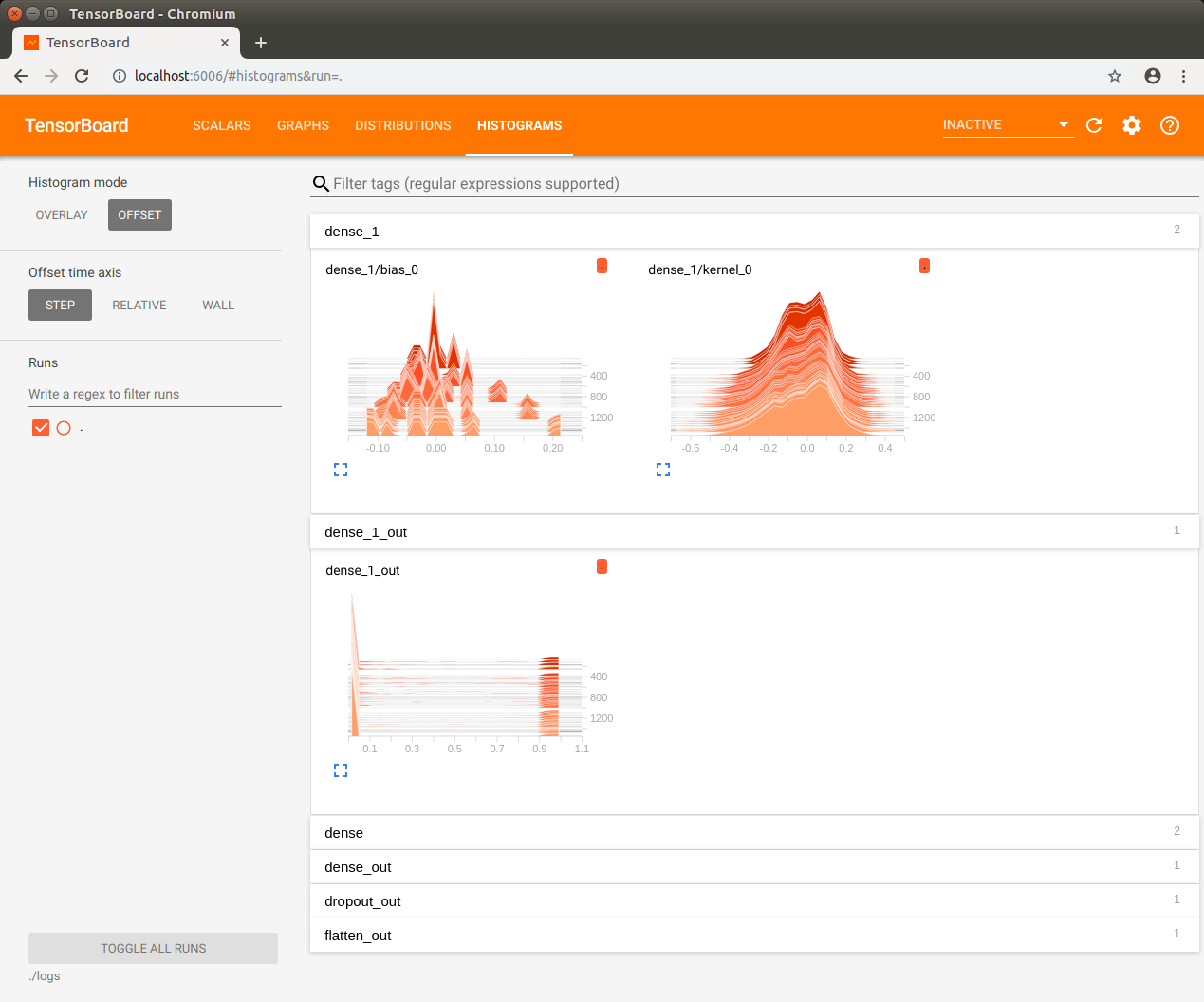The image size is (1204, 1002).
Task: Select the run's radio button only
Action: 64,428
